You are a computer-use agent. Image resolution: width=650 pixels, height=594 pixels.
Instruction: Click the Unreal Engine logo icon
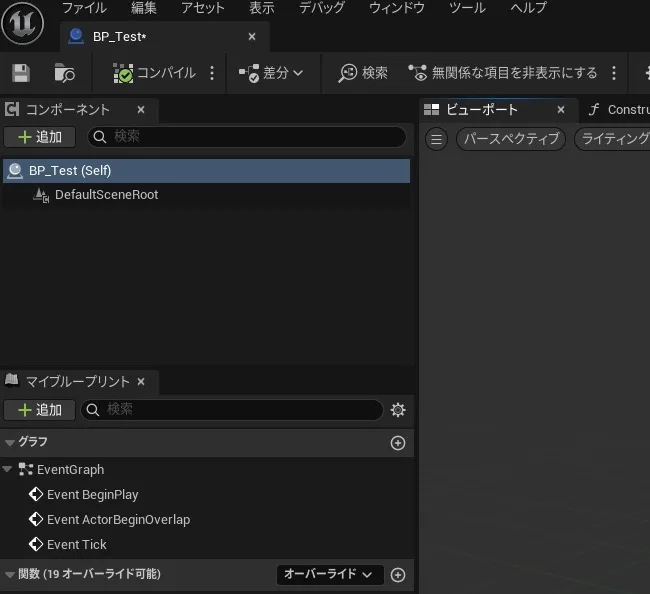pos(22,23)
